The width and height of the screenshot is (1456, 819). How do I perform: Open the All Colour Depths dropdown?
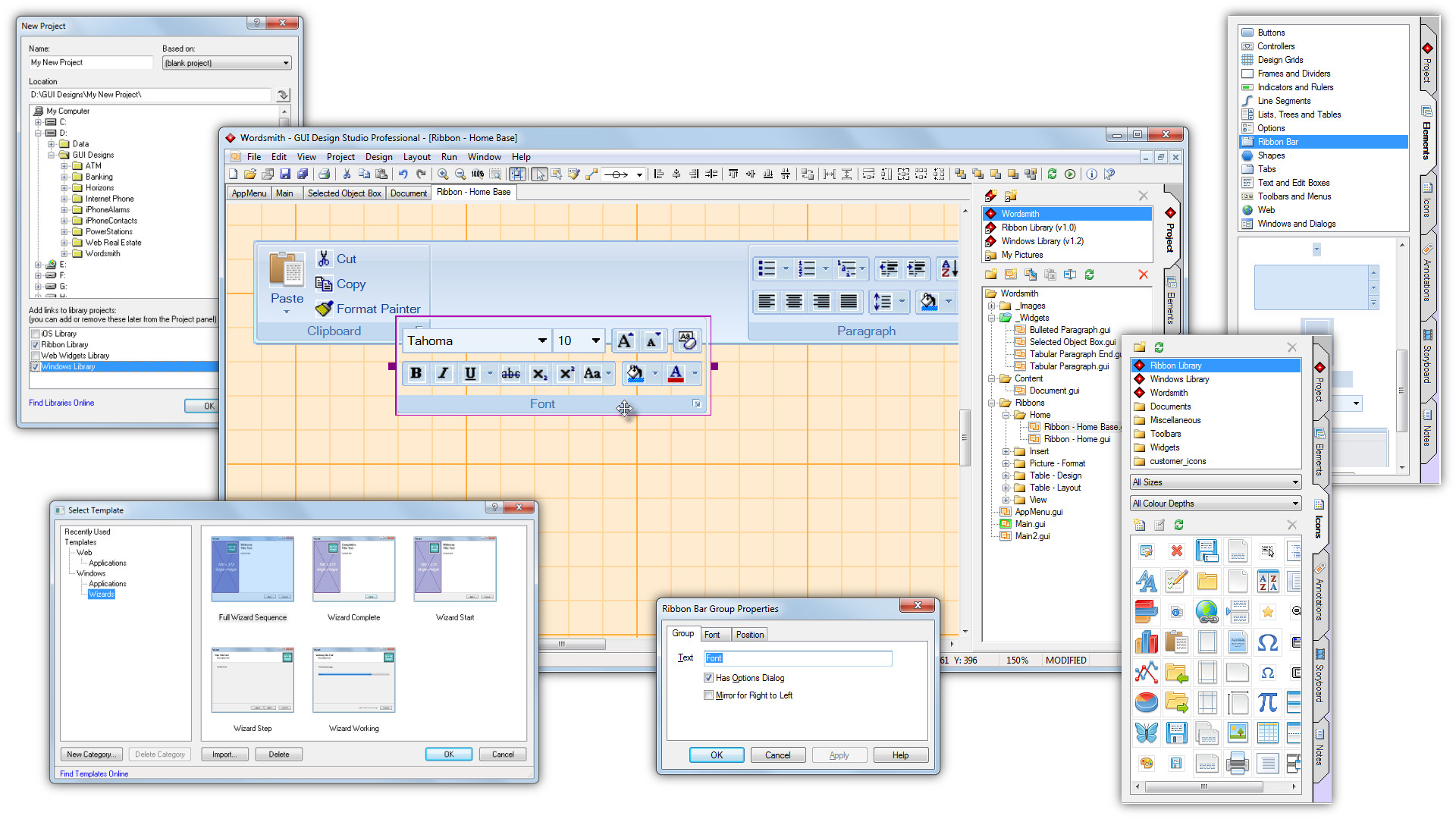(1216, 504)
